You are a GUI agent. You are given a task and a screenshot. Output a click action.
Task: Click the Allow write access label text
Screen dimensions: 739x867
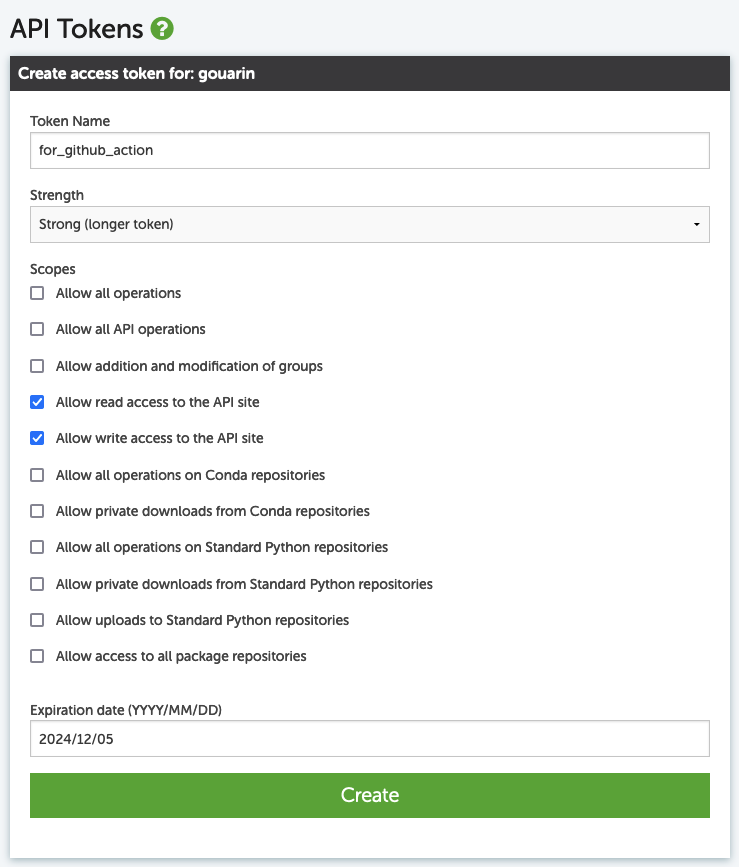pos(160,438)
